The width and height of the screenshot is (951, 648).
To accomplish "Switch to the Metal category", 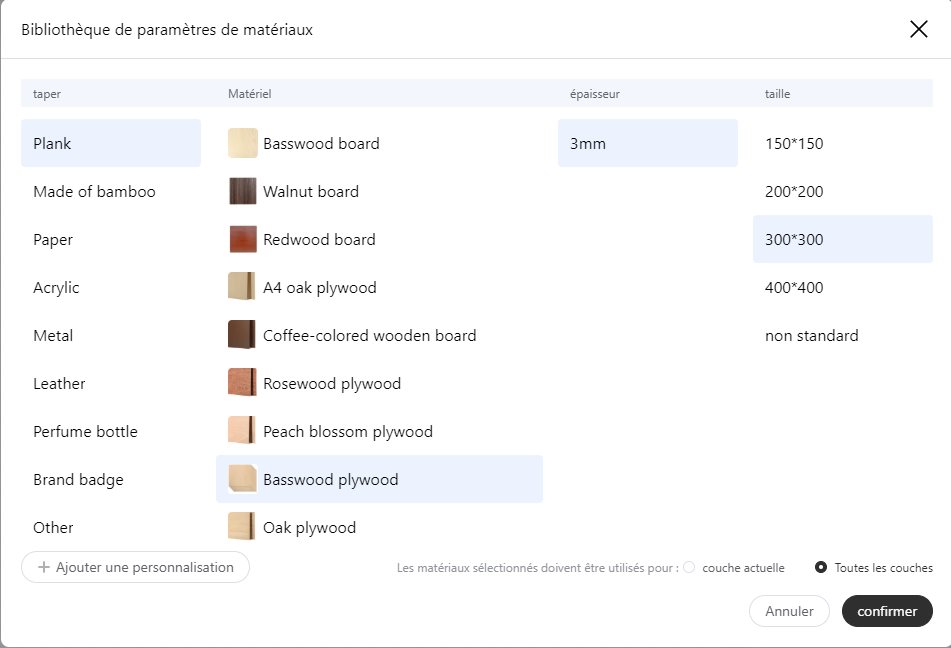I will point(53,335).
